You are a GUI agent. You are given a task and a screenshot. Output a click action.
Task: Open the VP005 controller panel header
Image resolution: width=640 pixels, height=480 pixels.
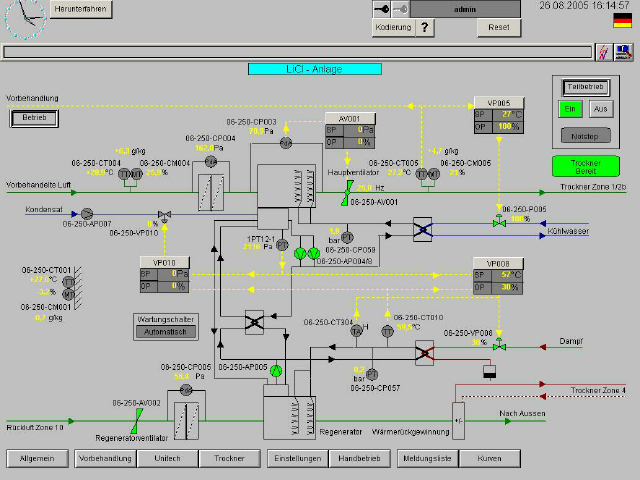pos(499,103)
